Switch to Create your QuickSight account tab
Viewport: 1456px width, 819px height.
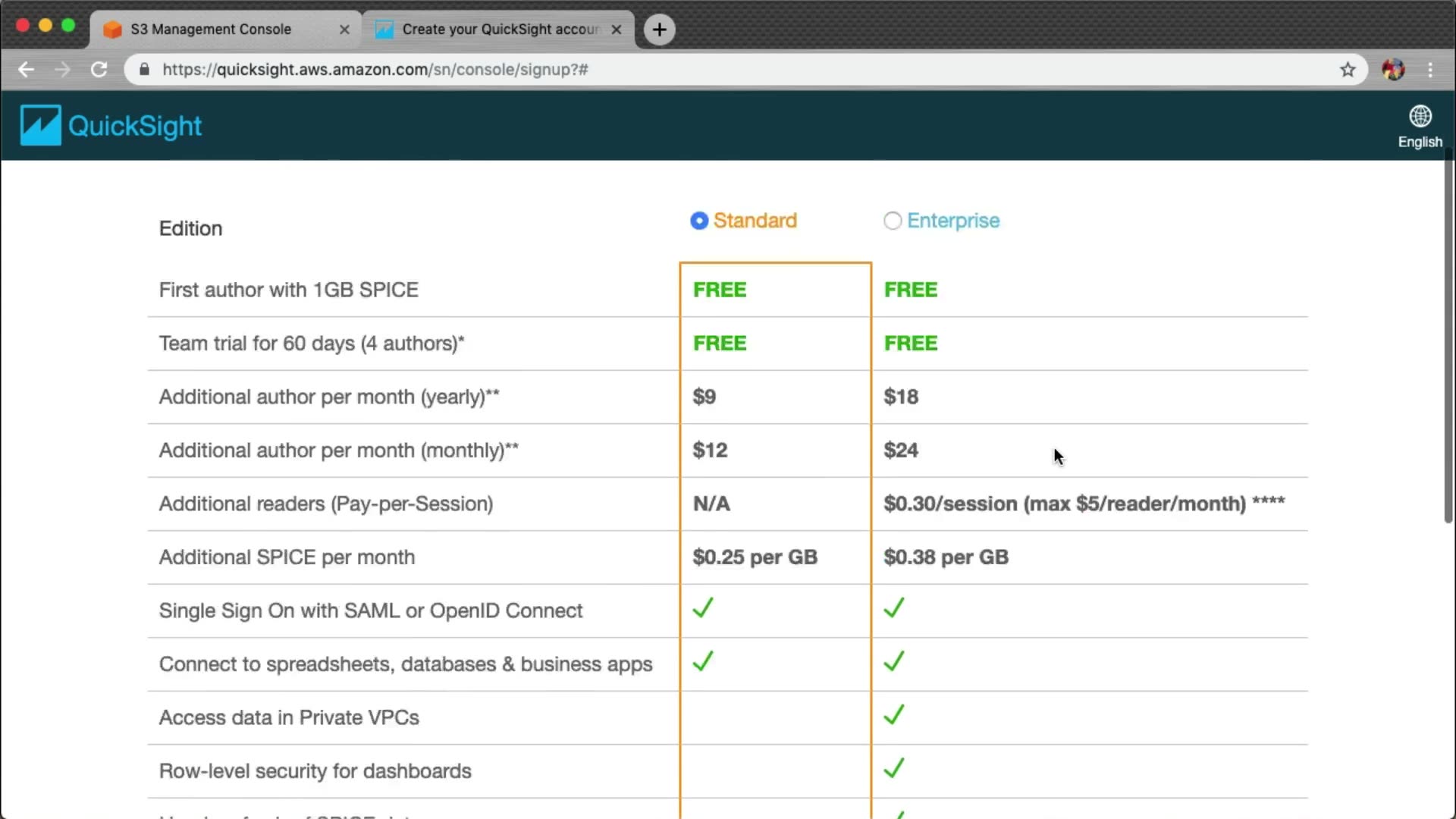click(493, 30)
